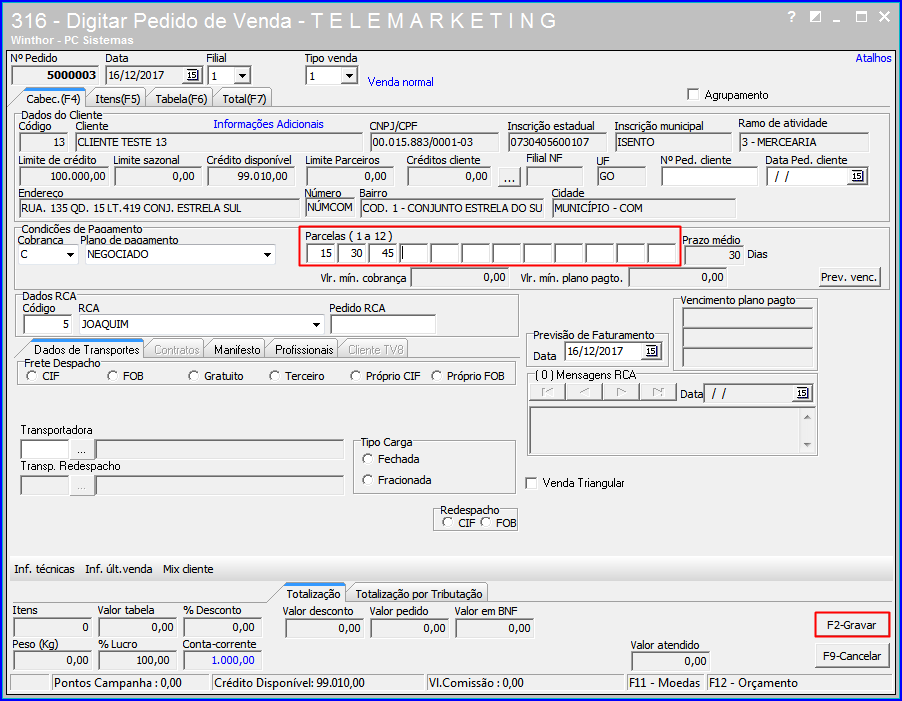Select FOB under Redespacho
Screen dimensions: 902x701
click(486, 522)
